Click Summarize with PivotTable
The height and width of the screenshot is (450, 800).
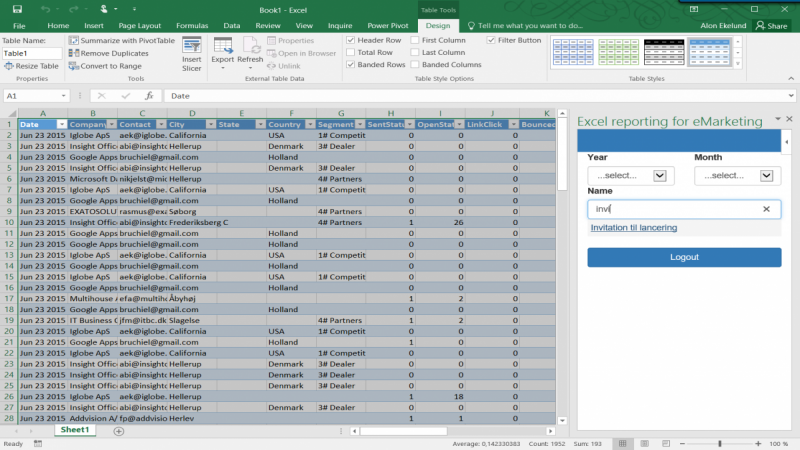coord(122,40)
